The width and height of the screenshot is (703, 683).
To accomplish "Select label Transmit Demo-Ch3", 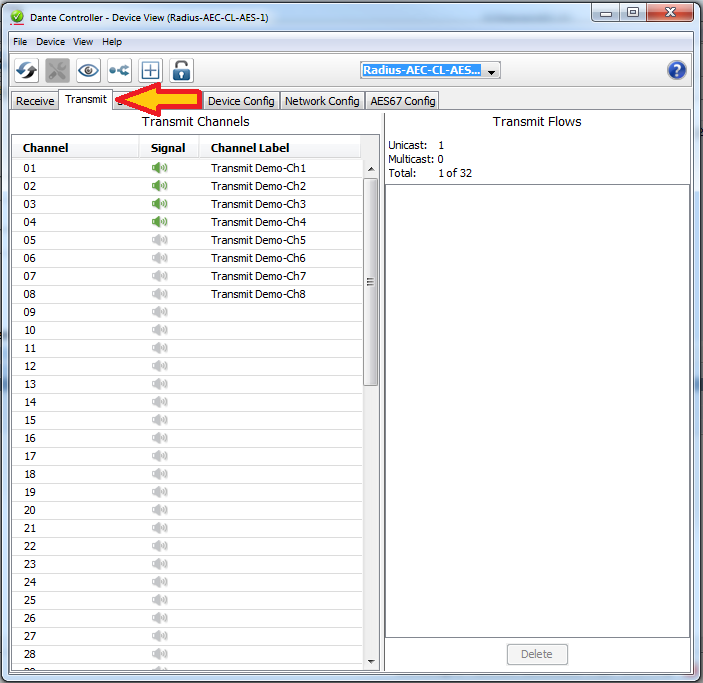I will pos(258,204).
